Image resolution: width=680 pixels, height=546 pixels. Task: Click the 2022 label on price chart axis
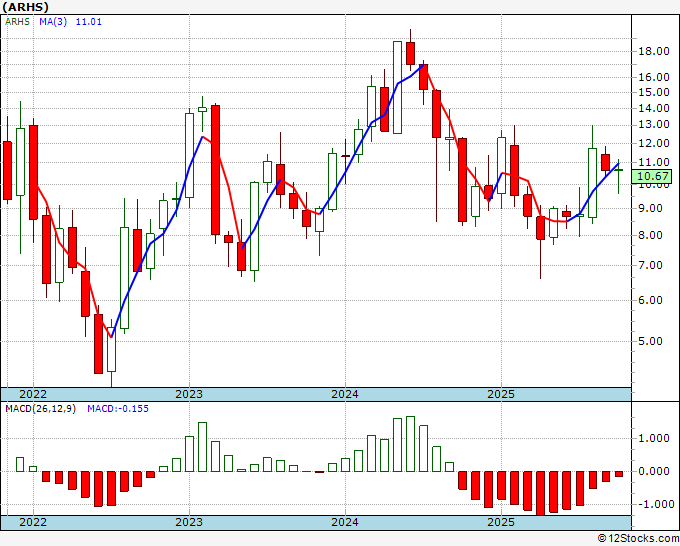(33, 394)
